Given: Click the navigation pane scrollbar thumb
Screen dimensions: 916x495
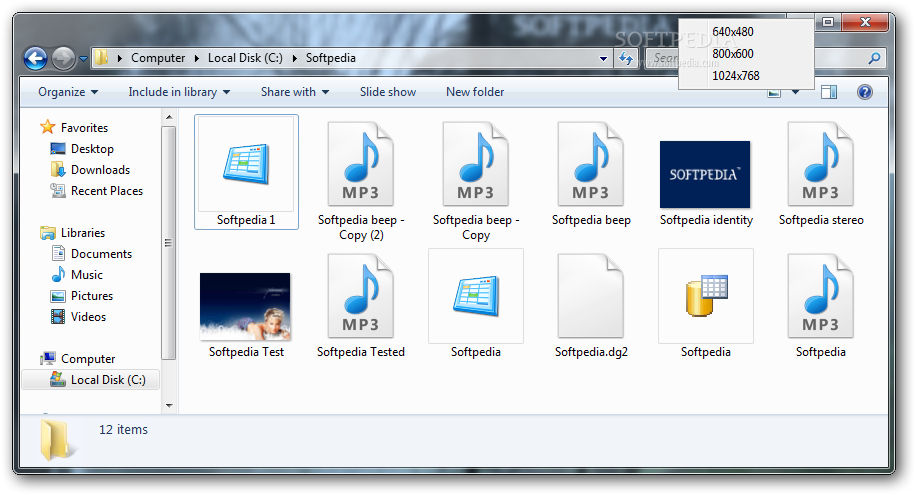Looking at the screenshot, I should [169, 243].
